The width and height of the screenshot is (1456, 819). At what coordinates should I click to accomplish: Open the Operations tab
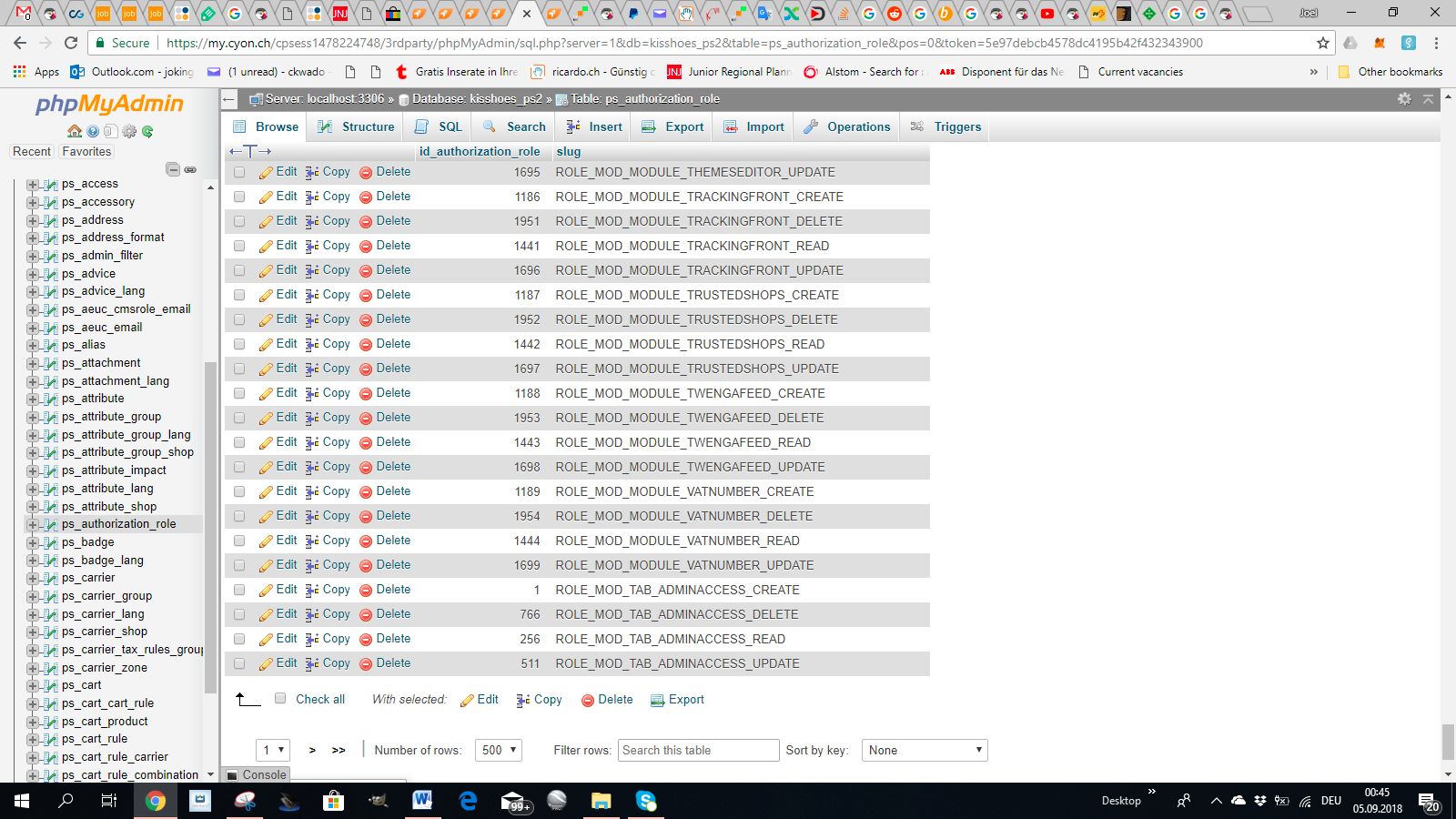(847, 126)
